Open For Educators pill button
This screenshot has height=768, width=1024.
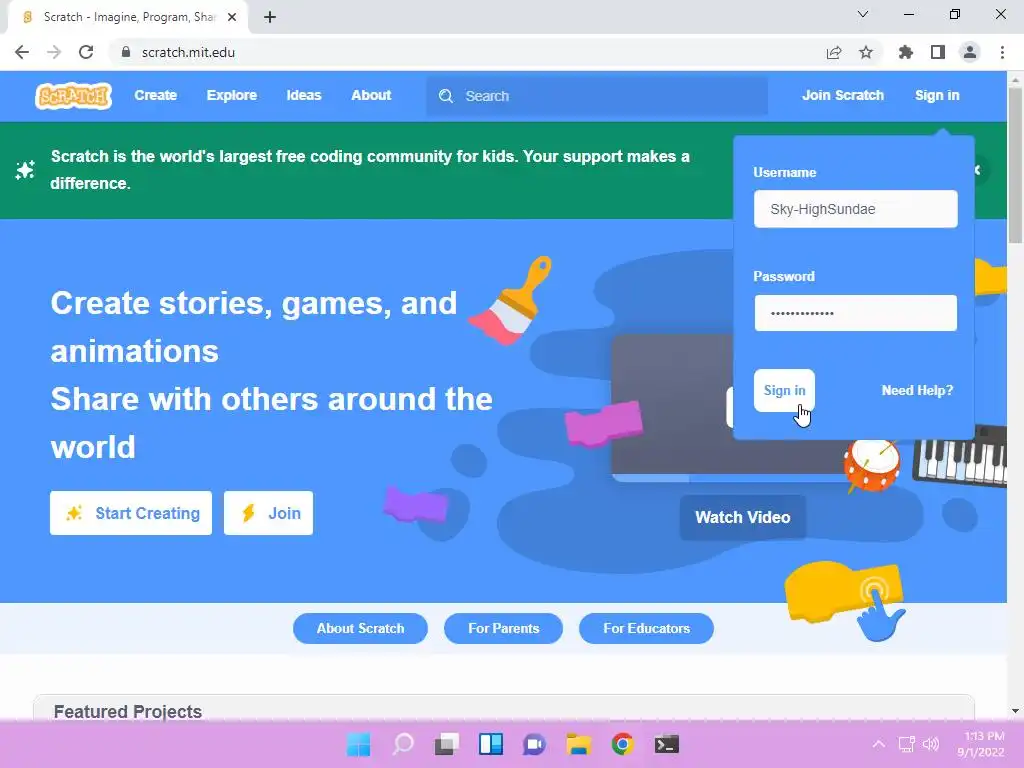(x=647, y=628)
